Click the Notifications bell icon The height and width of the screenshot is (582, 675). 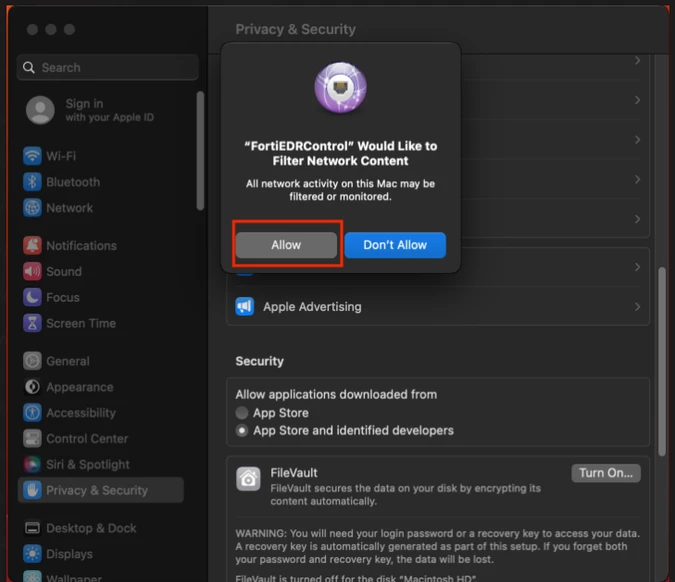tap(32, 245)
